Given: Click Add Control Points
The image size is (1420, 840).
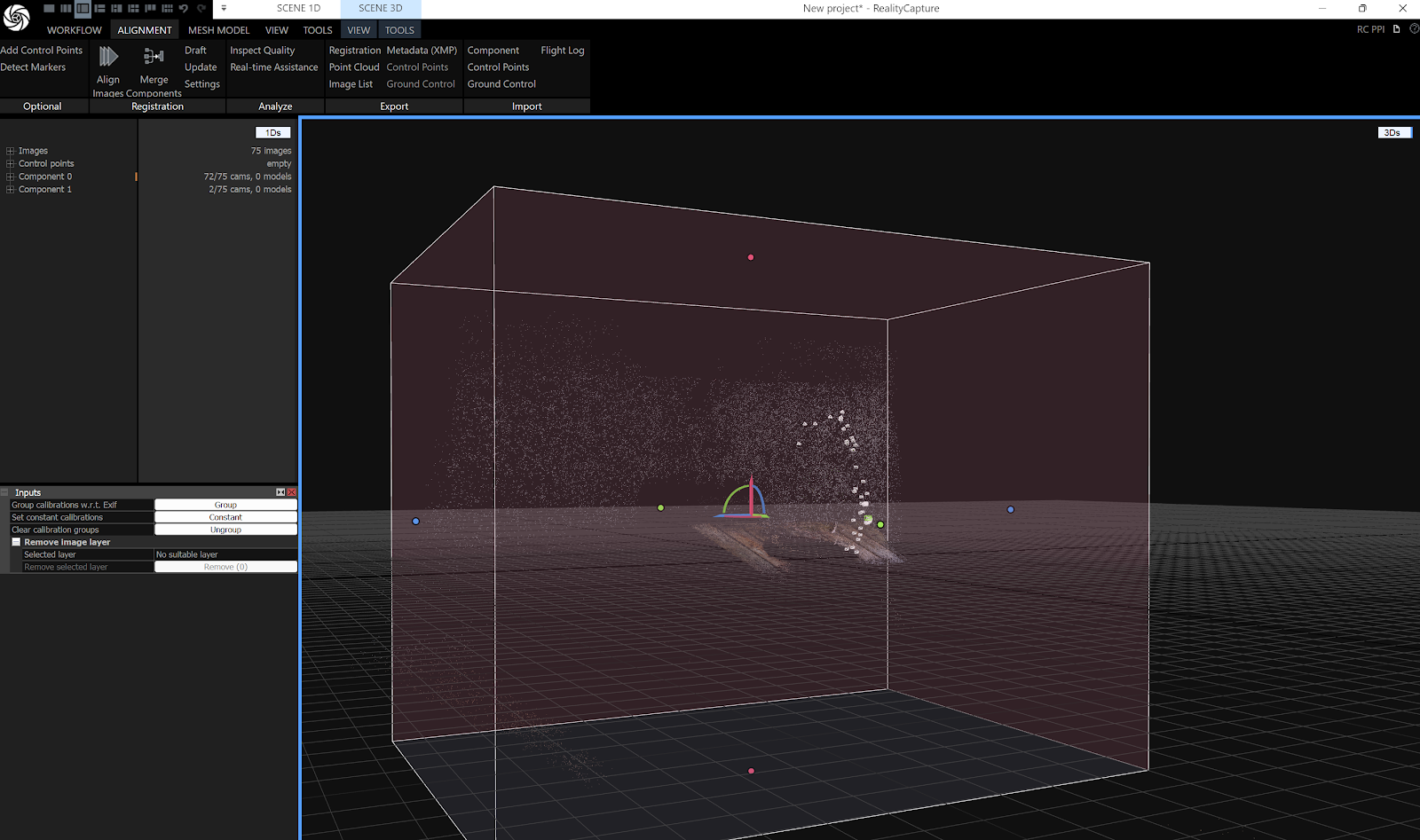Looking at the screenshot, I should click(42, 51).
